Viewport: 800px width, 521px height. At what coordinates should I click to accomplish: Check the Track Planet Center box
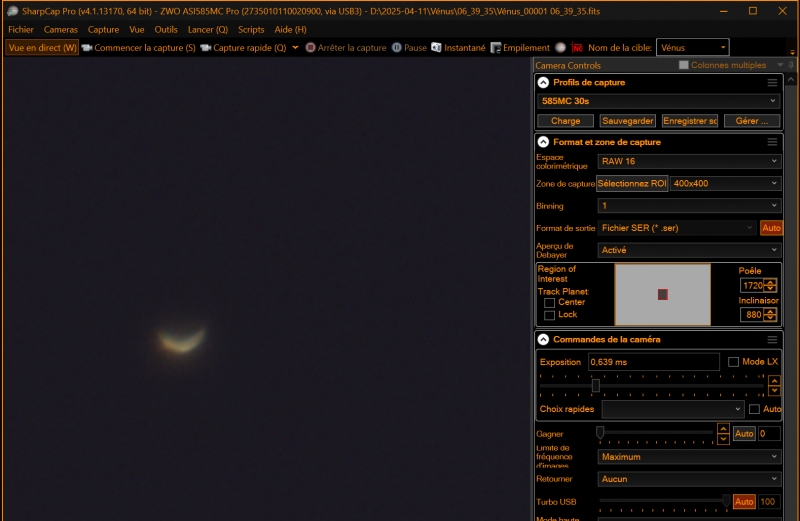549,303
